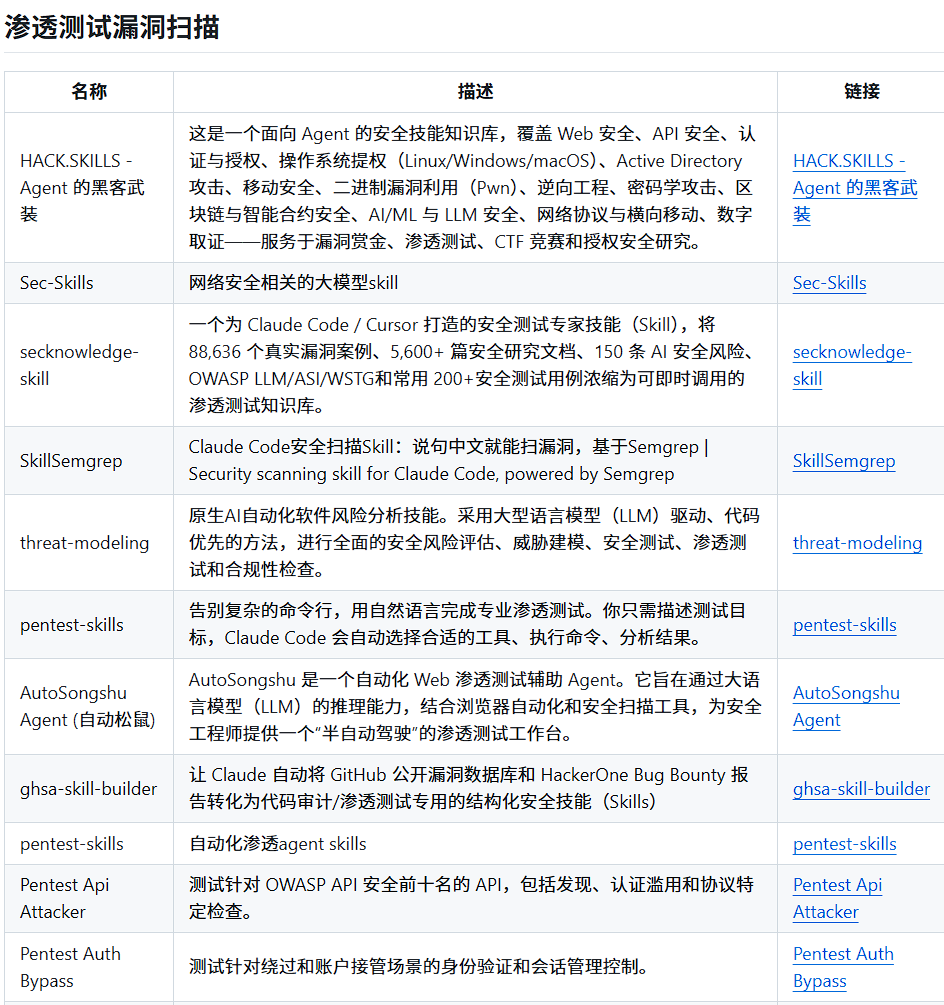Follow the secknowledge-skill hyperlink
Image resolution: width=944 pixels, height=1005 pixels.
852,365
